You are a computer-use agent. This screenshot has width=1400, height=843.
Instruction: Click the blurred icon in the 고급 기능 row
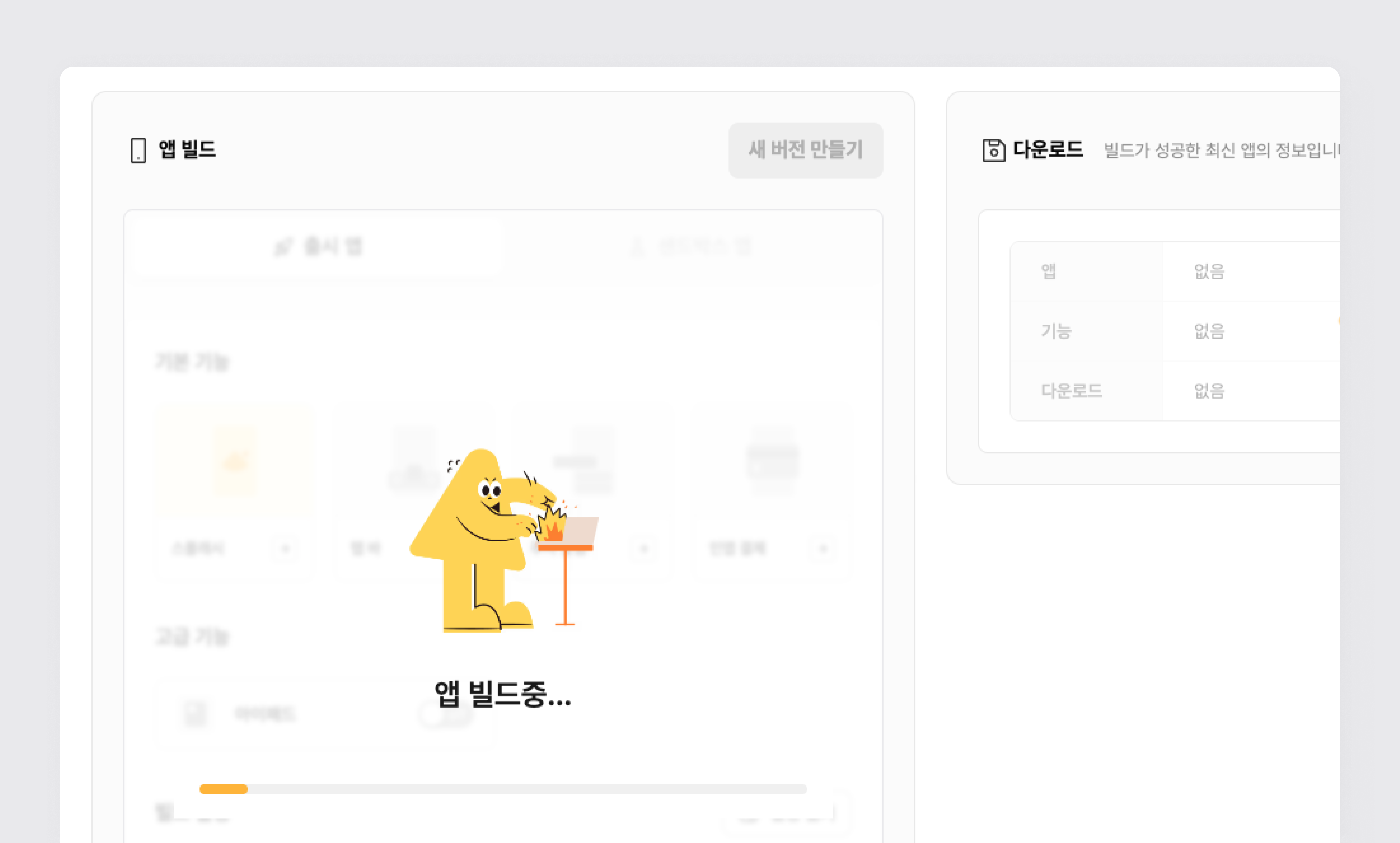[195, 714]
